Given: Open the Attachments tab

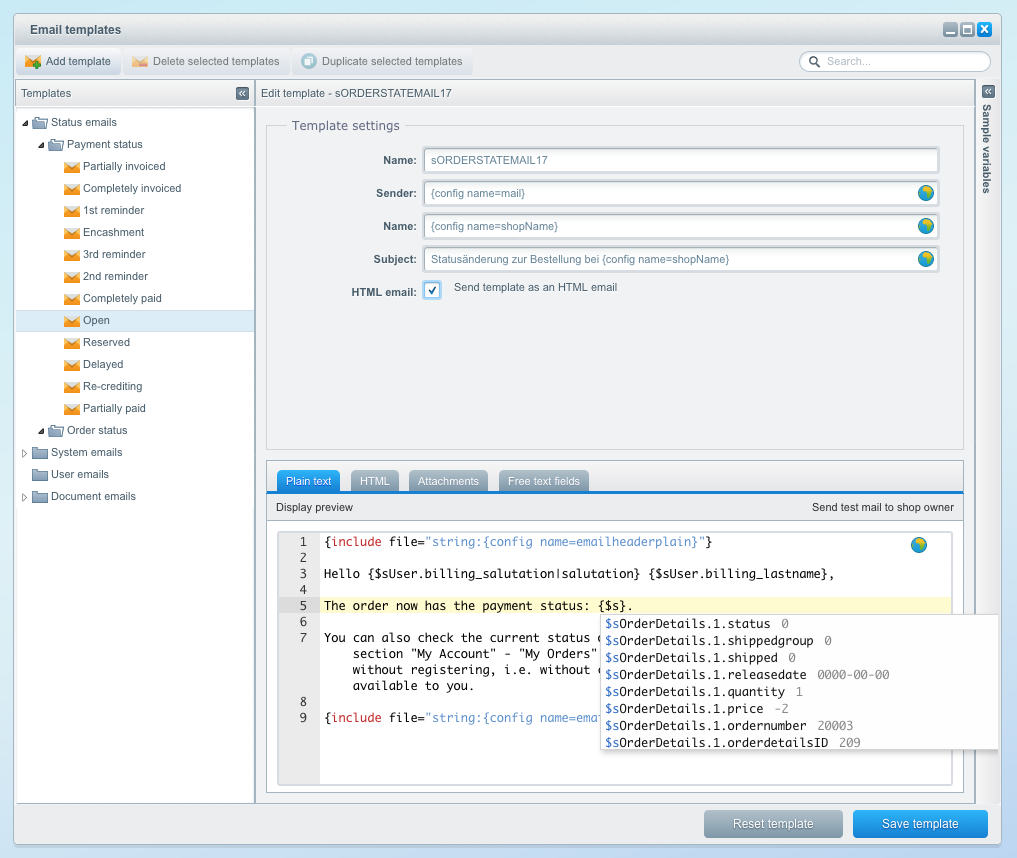Looking at the screenshot, I should tap(448, 481).
